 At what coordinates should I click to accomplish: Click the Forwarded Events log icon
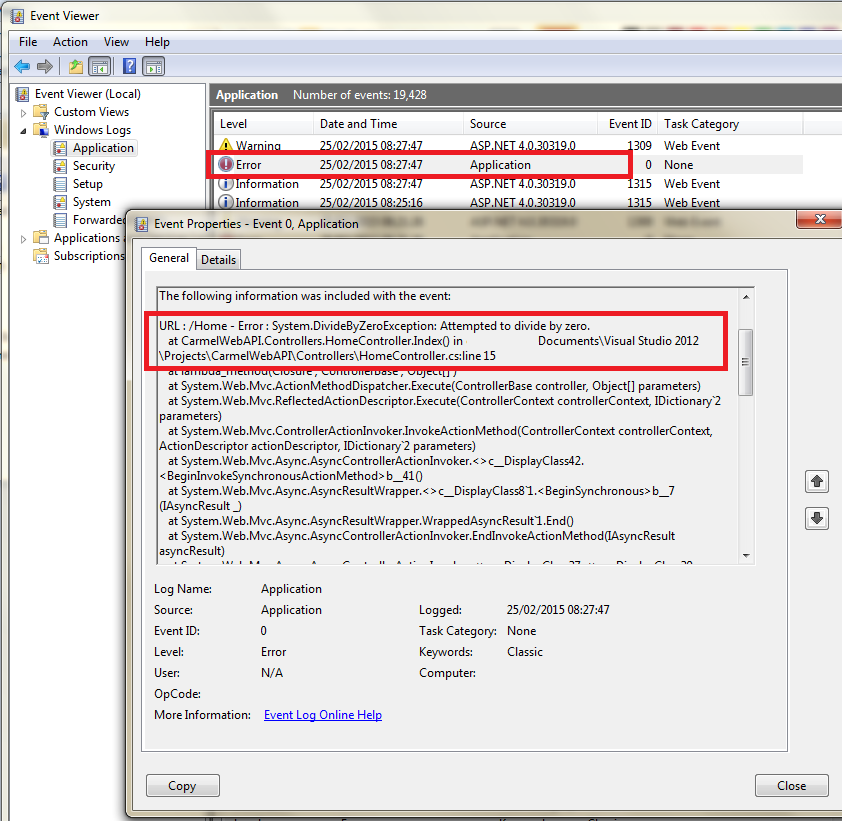pyautogui.click(x=60, y=220)
